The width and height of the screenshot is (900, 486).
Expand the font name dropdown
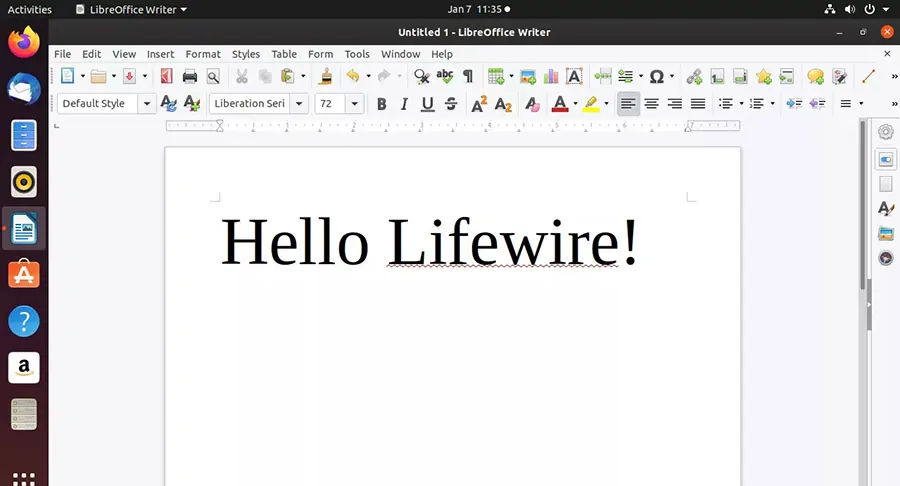pyautogui.click(x=299, y=104)
